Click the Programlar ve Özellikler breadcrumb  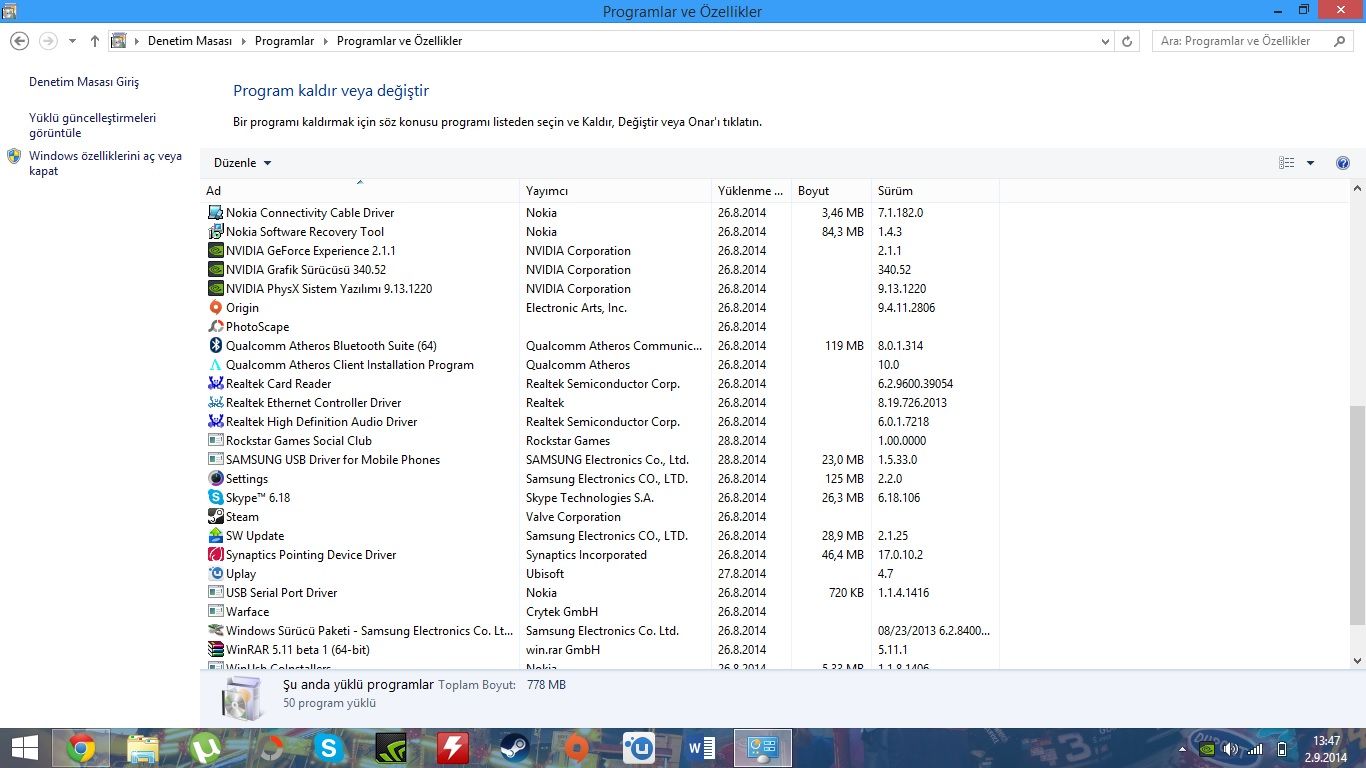pos(399,41)
